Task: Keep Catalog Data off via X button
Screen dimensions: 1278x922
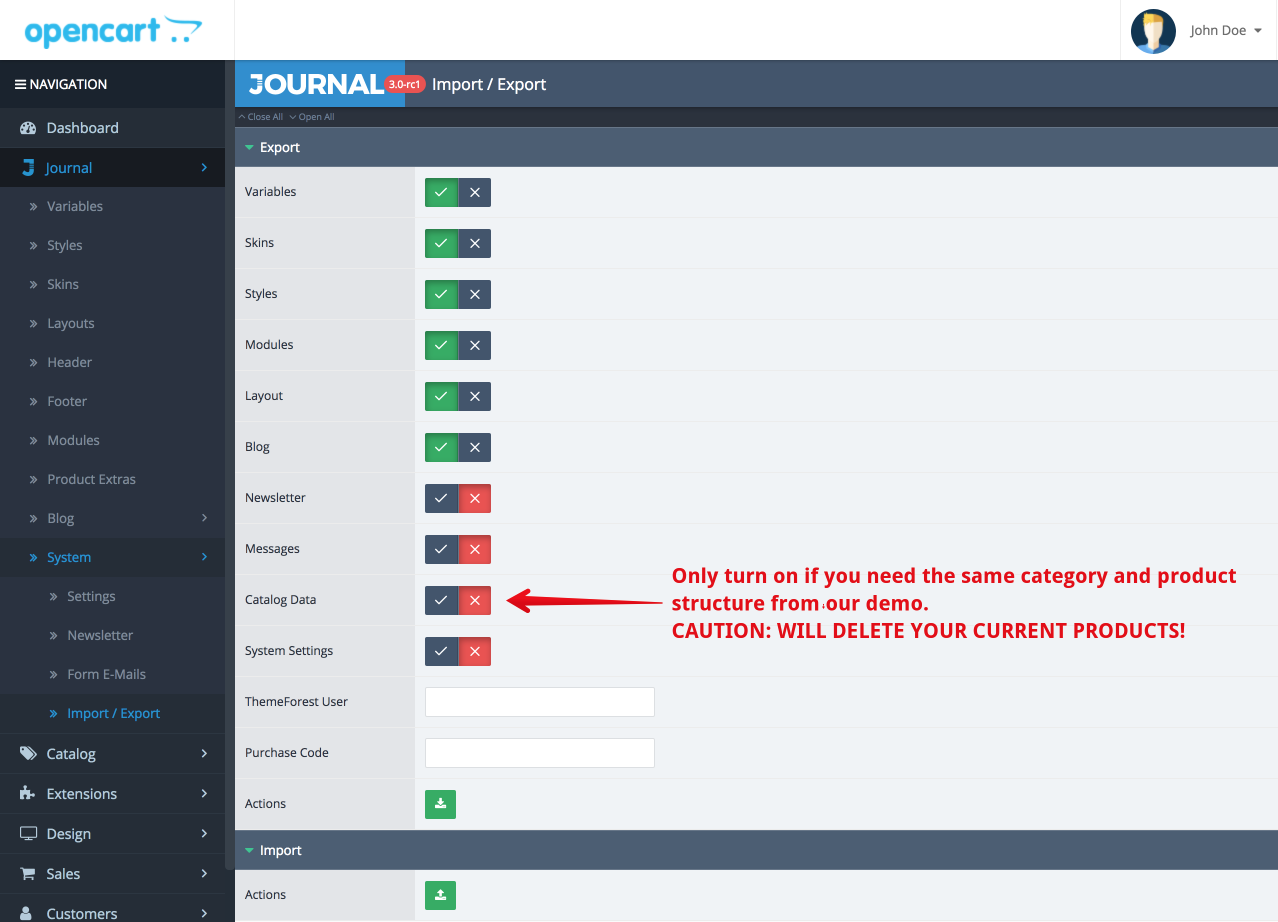Action: tap(475, 600)
